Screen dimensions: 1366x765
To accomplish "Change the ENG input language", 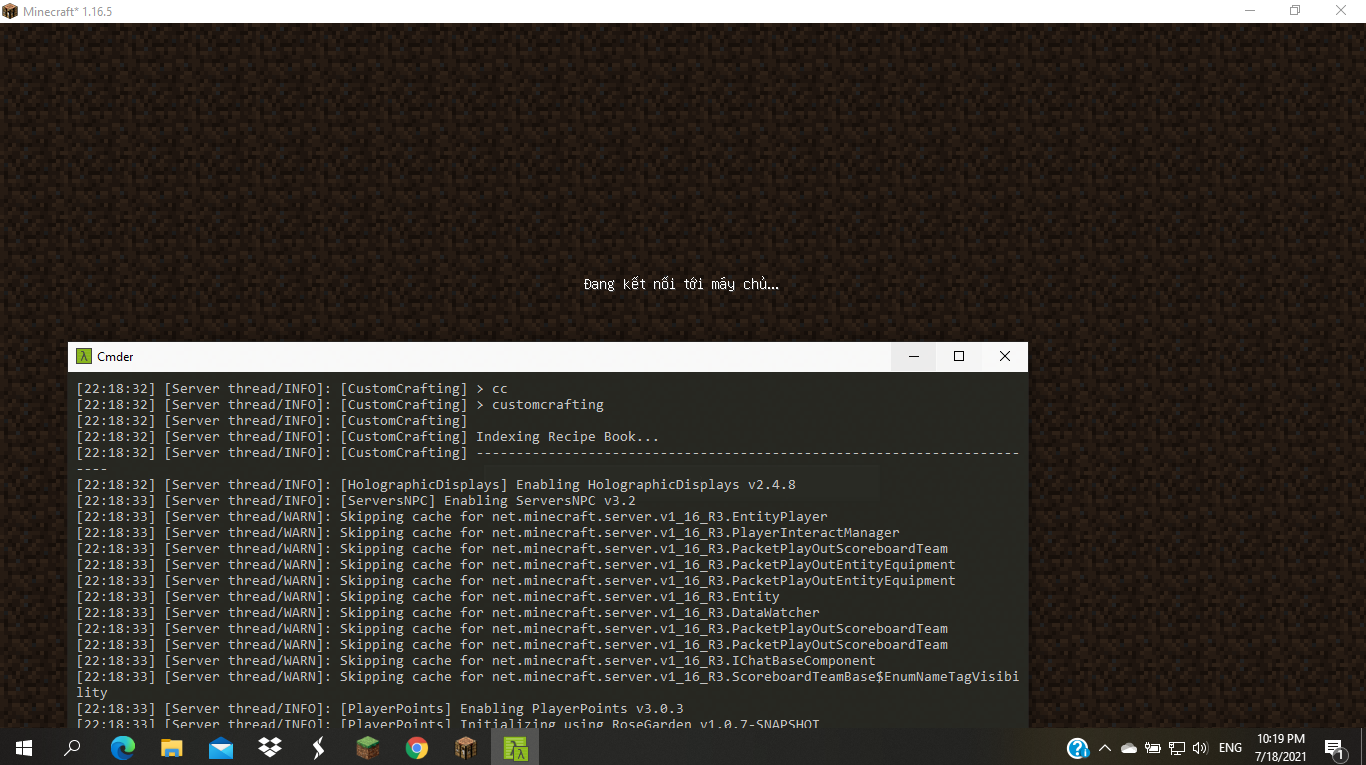I will (x=1230, y=748).
